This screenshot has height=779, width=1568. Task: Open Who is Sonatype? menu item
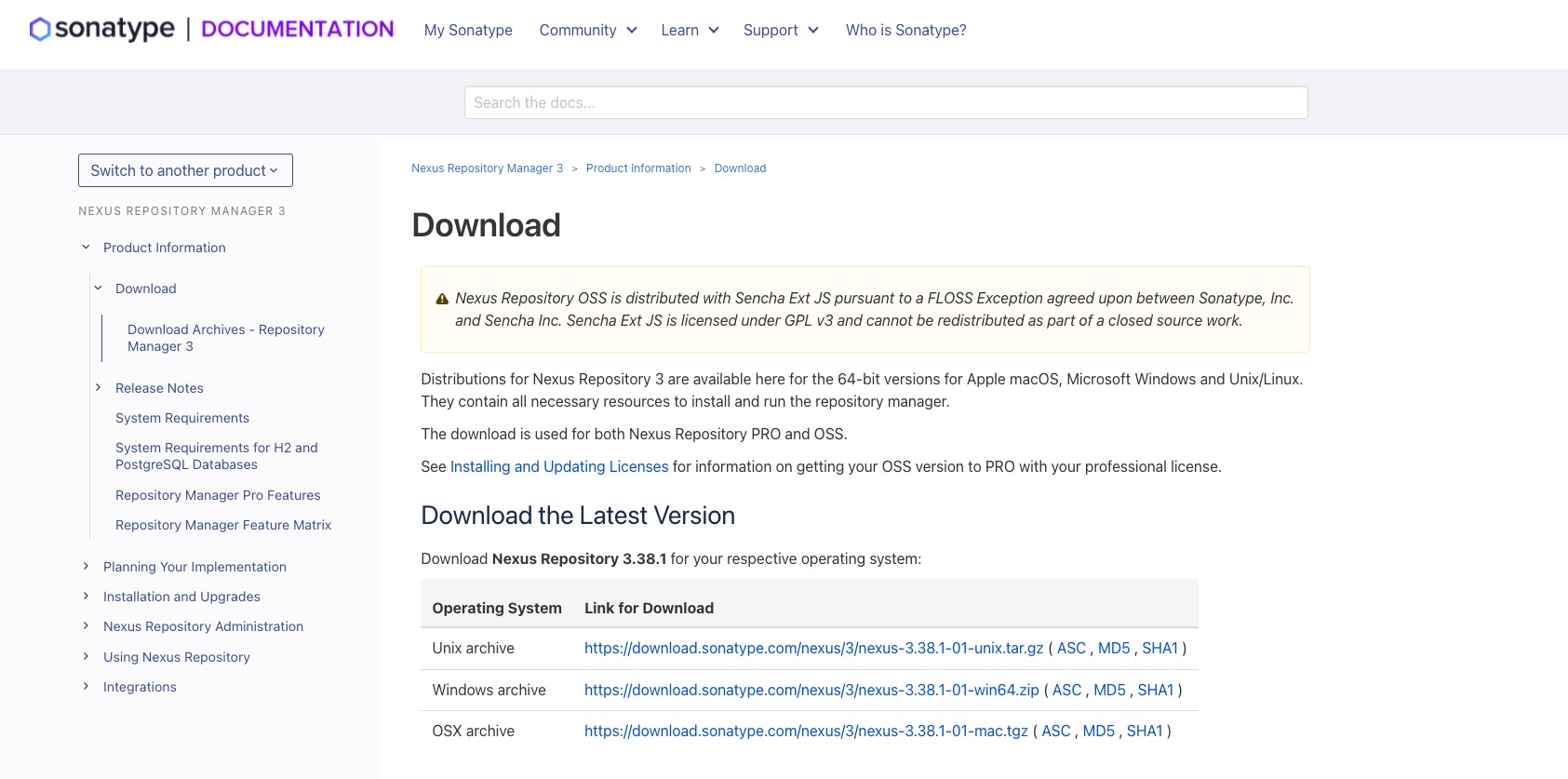coord(905,30)
